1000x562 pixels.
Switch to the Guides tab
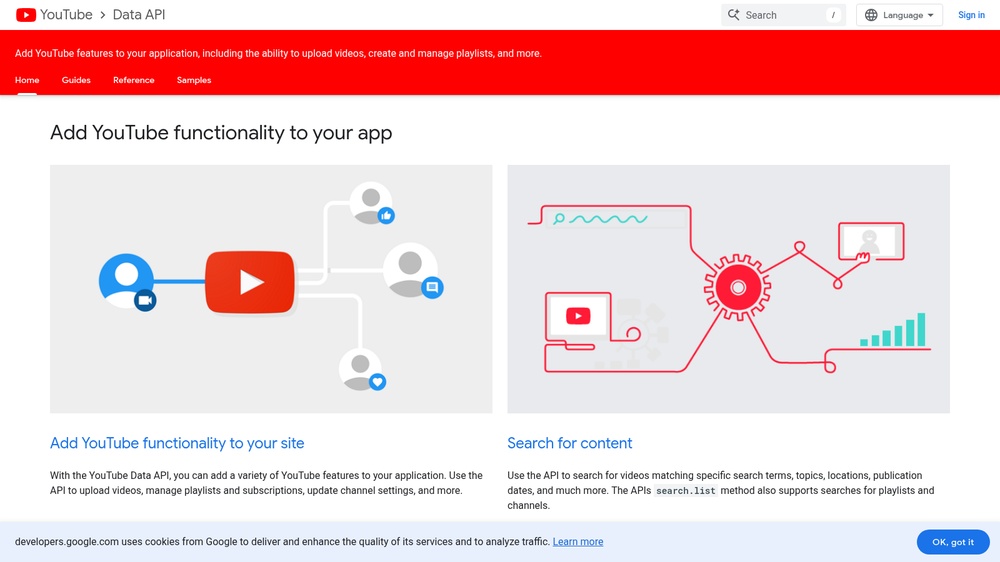tap(76, 80)
